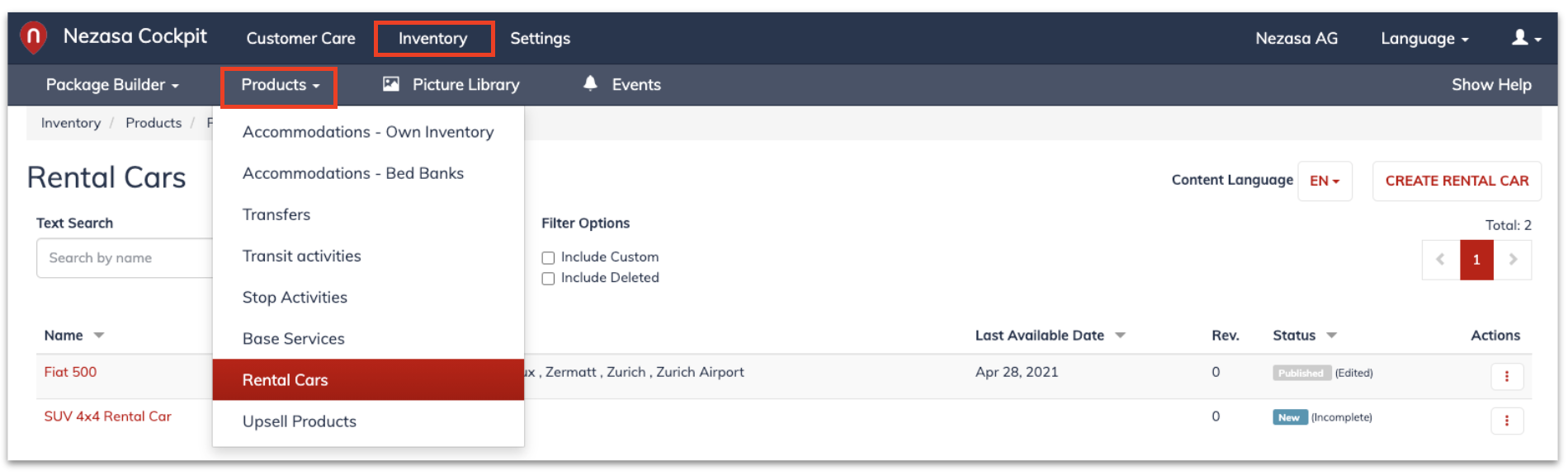Go to previous page arrow

coord(1441,260)
